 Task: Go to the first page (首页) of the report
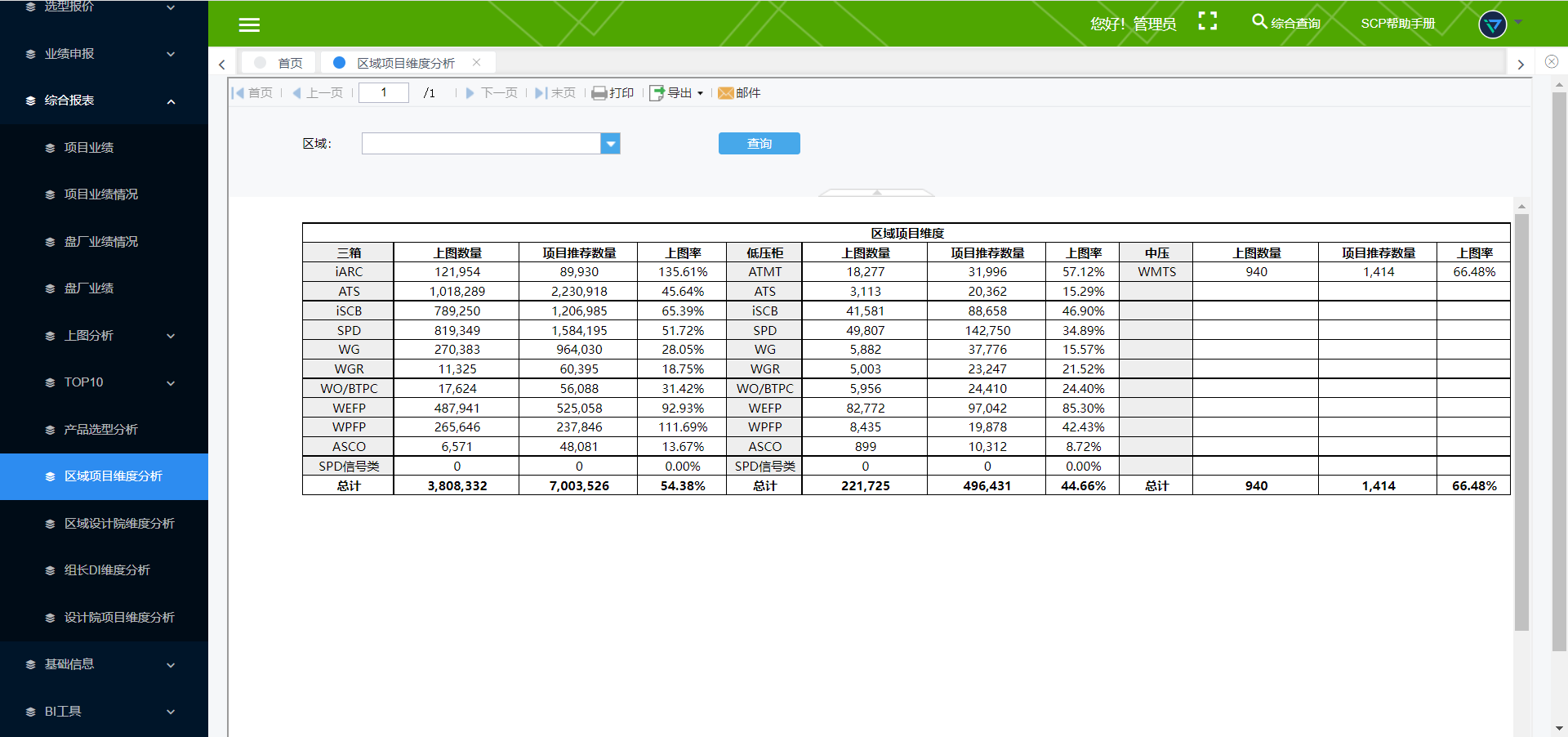click(252, 93)
